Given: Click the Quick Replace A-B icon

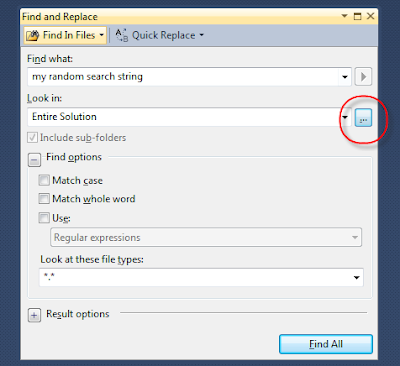Looking at the screenshot, I should click(122, 35).
